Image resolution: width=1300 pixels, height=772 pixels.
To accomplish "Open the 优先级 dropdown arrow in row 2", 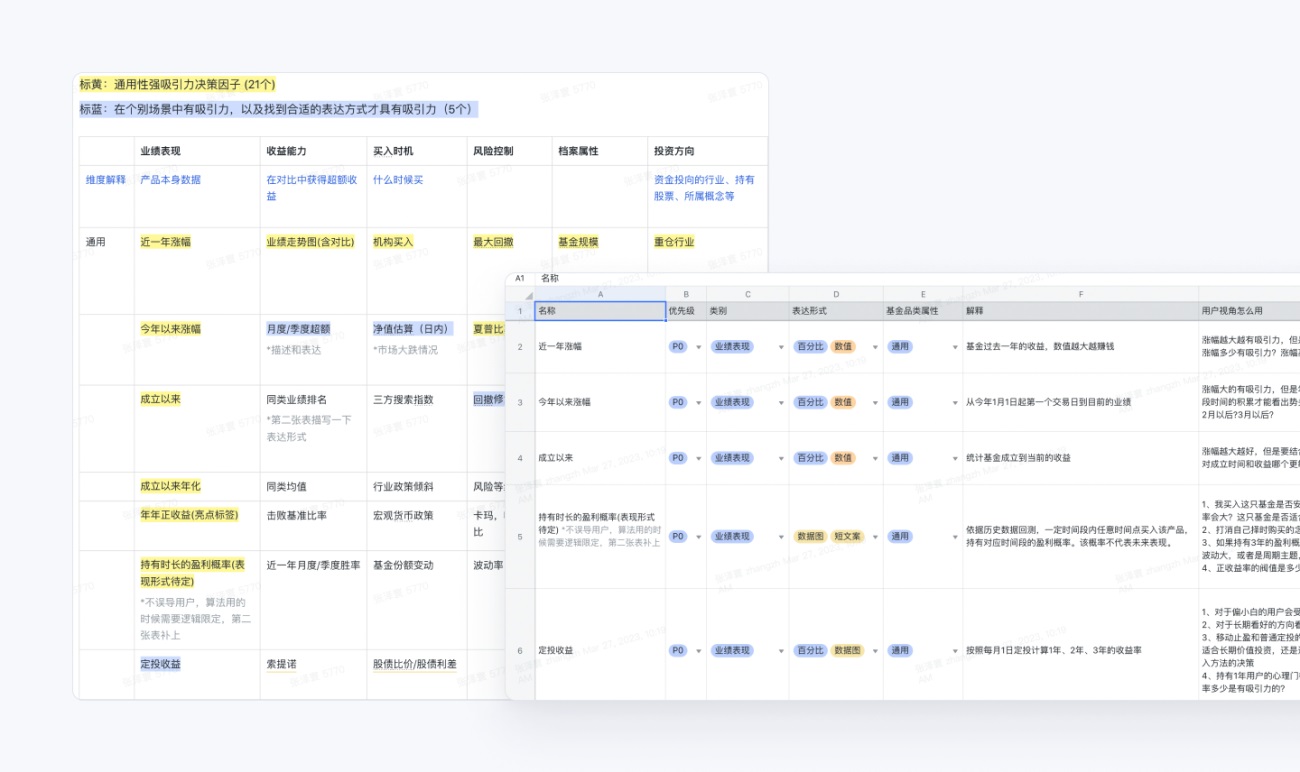I will coord(698,347).
